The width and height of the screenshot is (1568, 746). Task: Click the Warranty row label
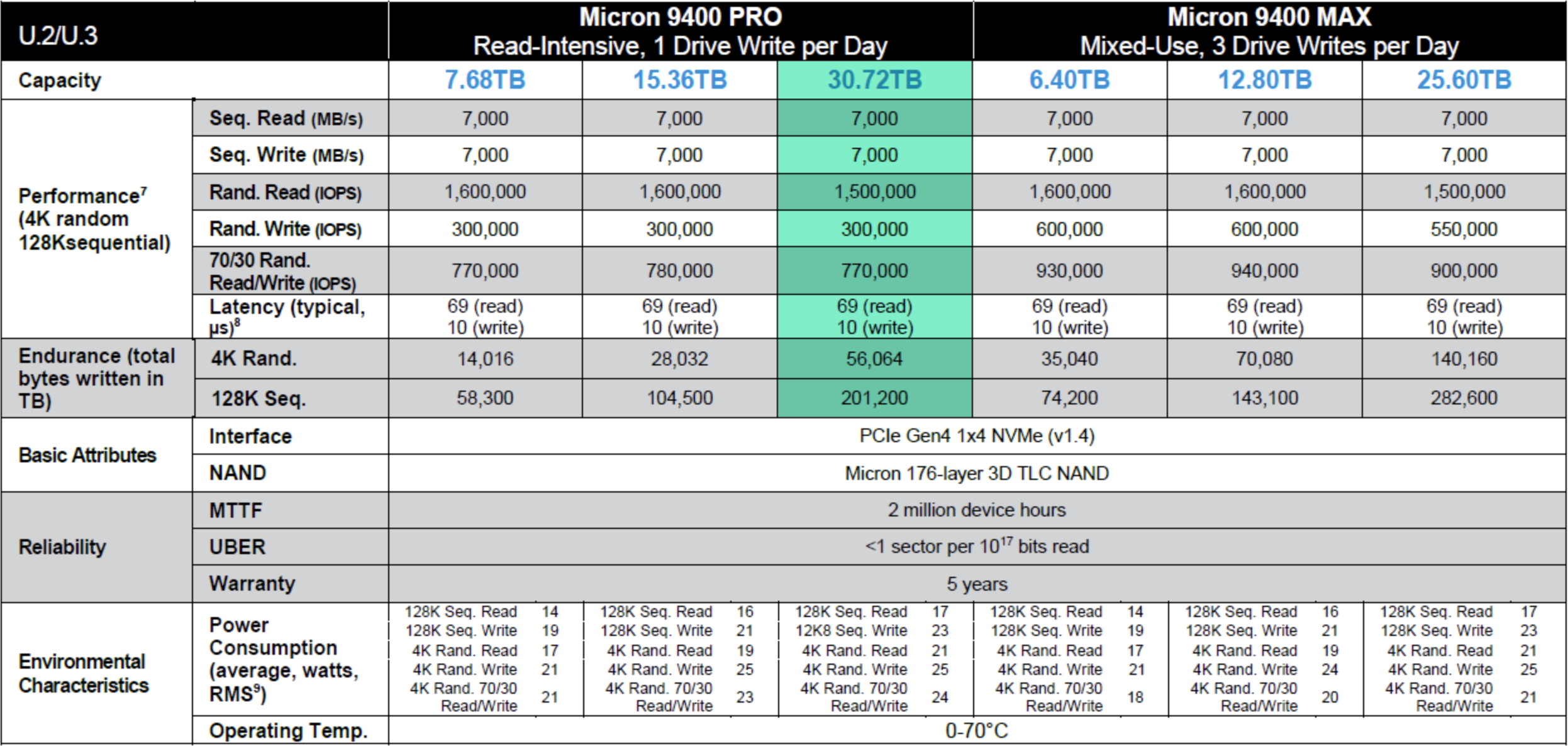click(252, 584)
